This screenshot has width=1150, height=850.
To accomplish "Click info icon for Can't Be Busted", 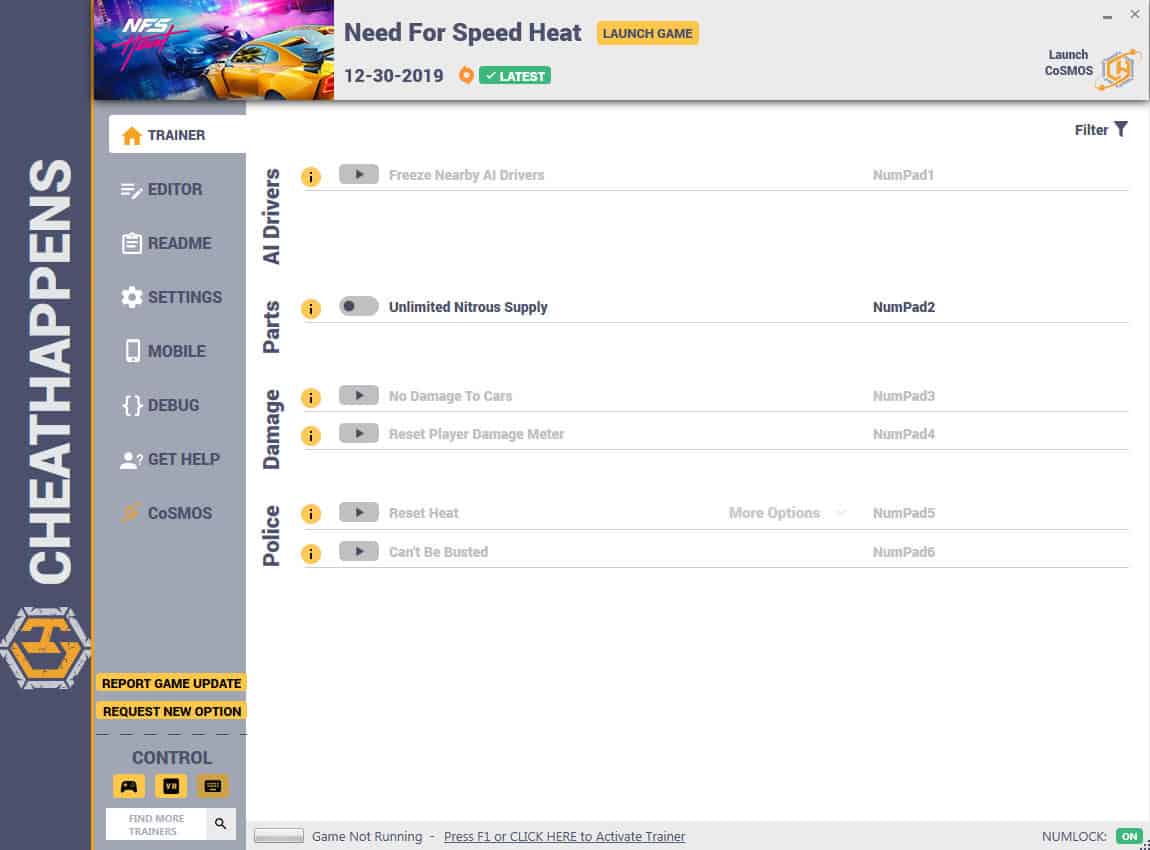I will 311,554.
